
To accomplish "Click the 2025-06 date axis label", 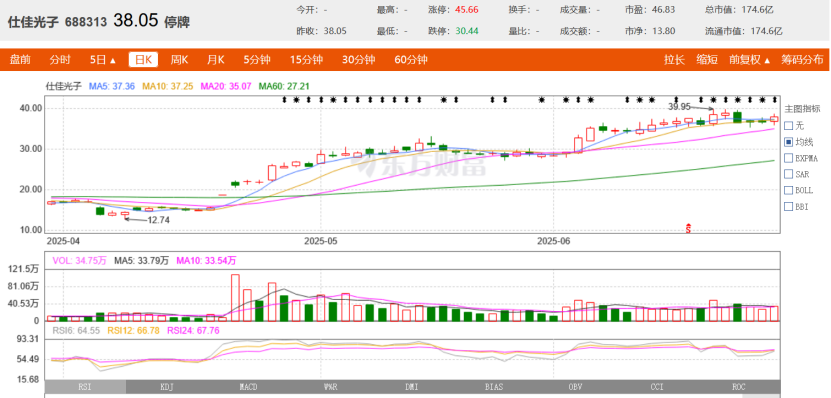I will (x=553, y=241).
